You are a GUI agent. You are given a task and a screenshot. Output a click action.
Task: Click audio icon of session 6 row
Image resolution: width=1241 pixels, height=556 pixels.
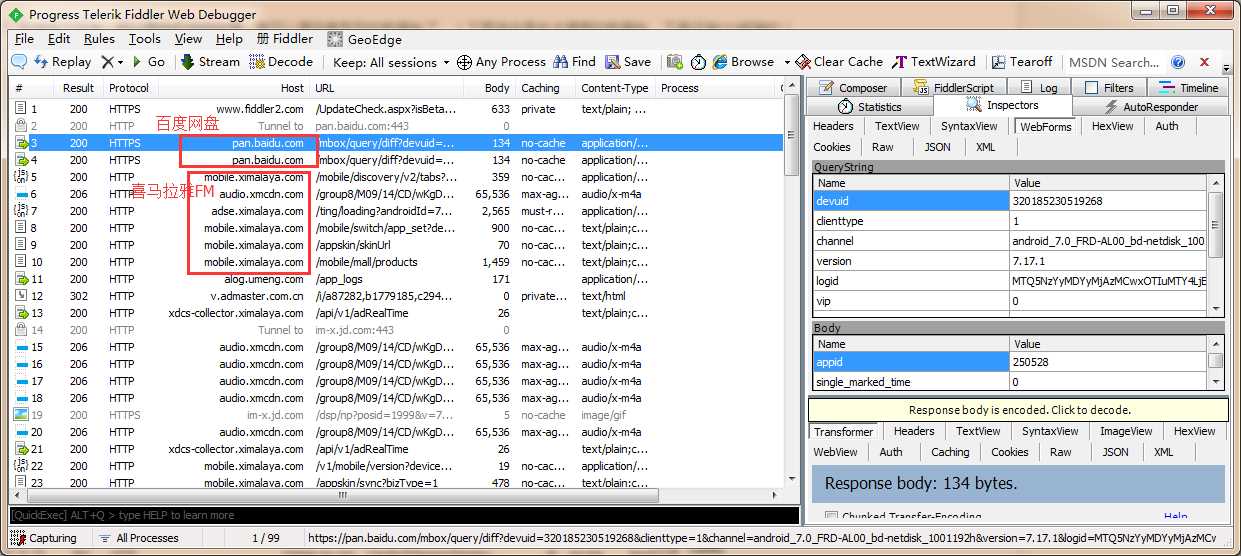click(x=21, y=194)
